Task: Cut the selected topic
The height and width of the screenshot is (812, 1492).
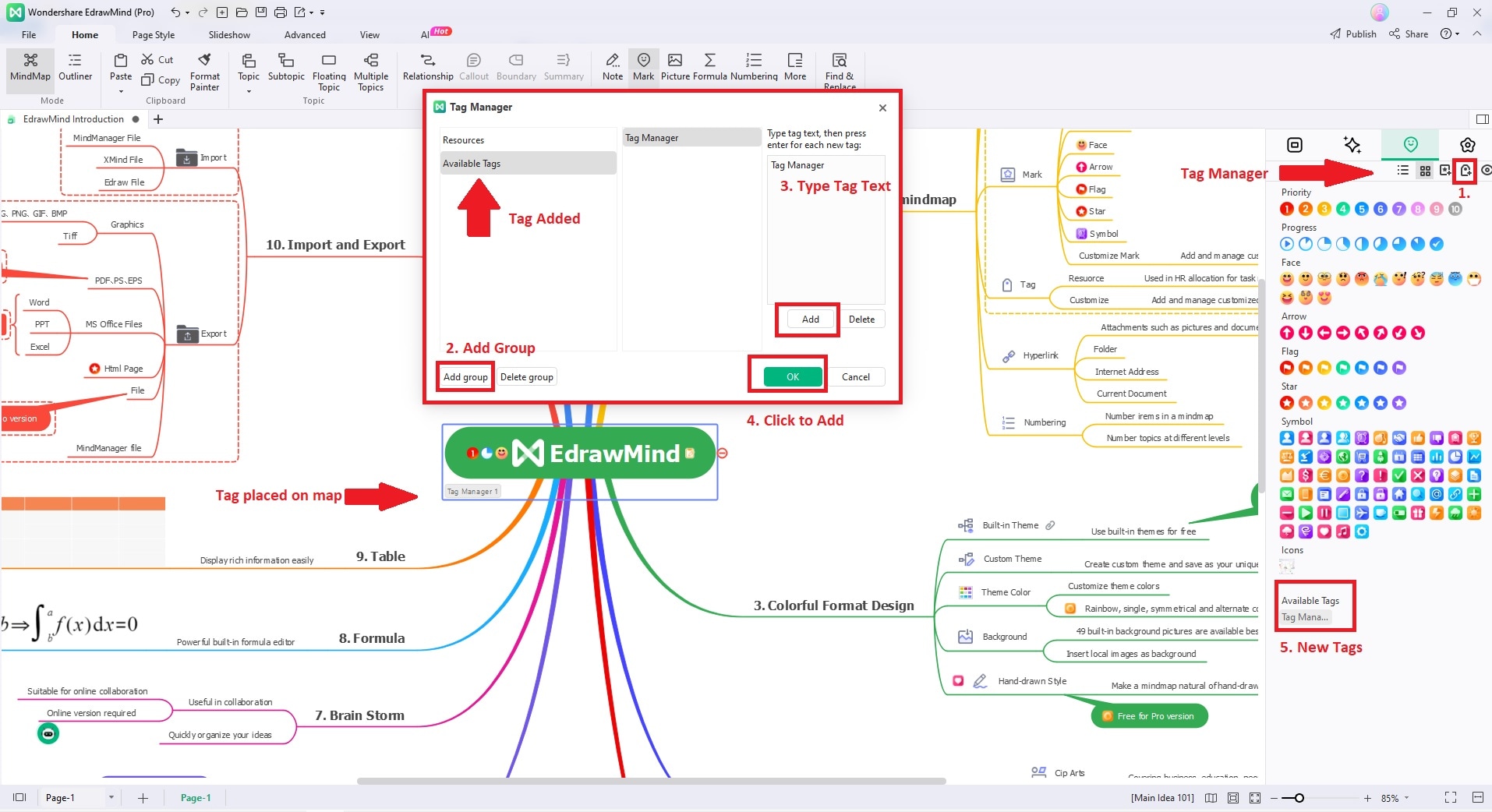Action: point(157,59)
